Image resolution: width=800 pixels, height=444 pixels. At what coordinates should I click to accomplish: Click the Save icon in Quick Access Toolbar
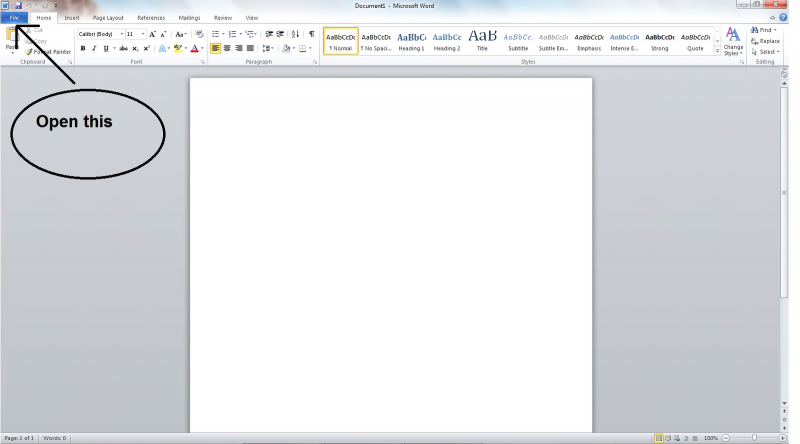(18, 6)
